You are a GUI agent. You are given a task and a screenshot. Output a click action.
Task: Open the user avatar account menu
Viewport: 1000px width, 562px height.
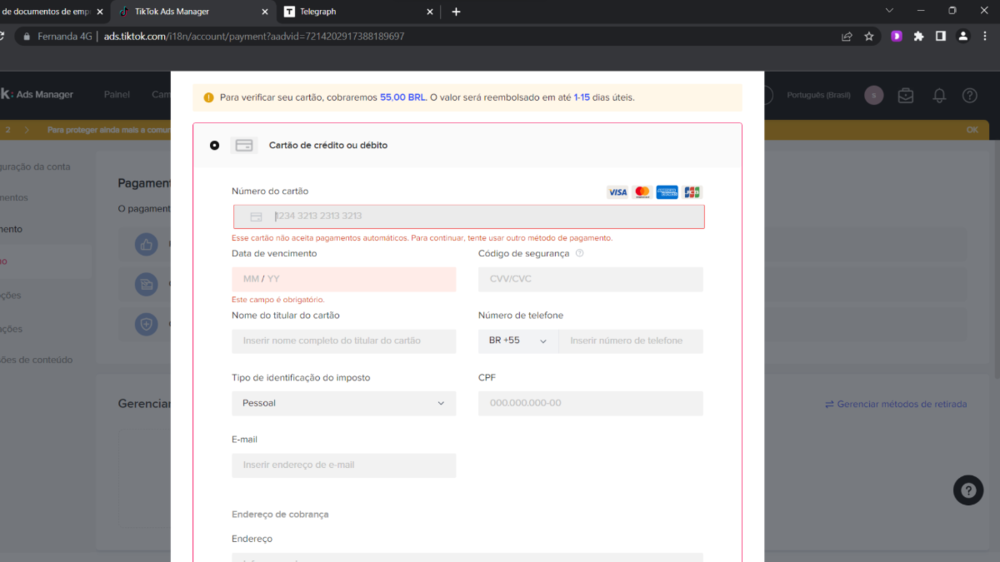click(x=874, y=95)
